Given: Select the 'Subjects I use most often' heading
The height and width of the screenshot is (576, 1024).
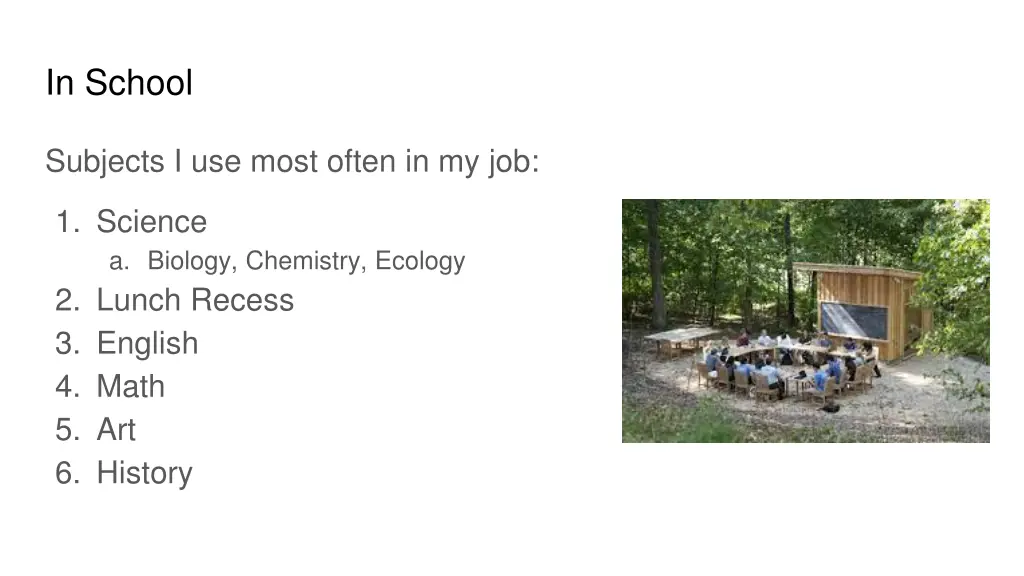Looking at the screenshot, I should [x=292, y=161].
